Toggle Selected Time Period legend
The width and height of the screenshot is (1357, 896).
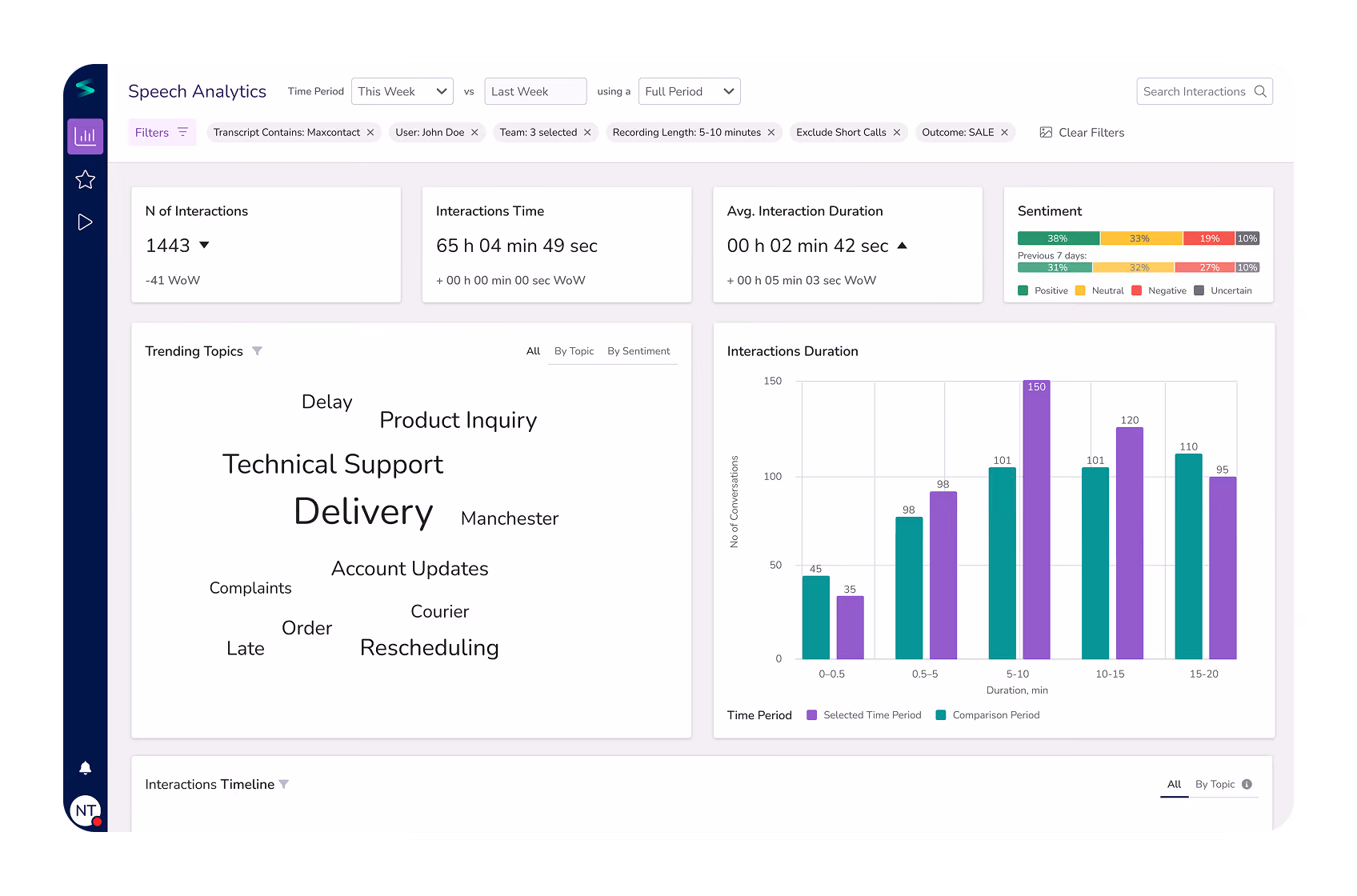864,715
